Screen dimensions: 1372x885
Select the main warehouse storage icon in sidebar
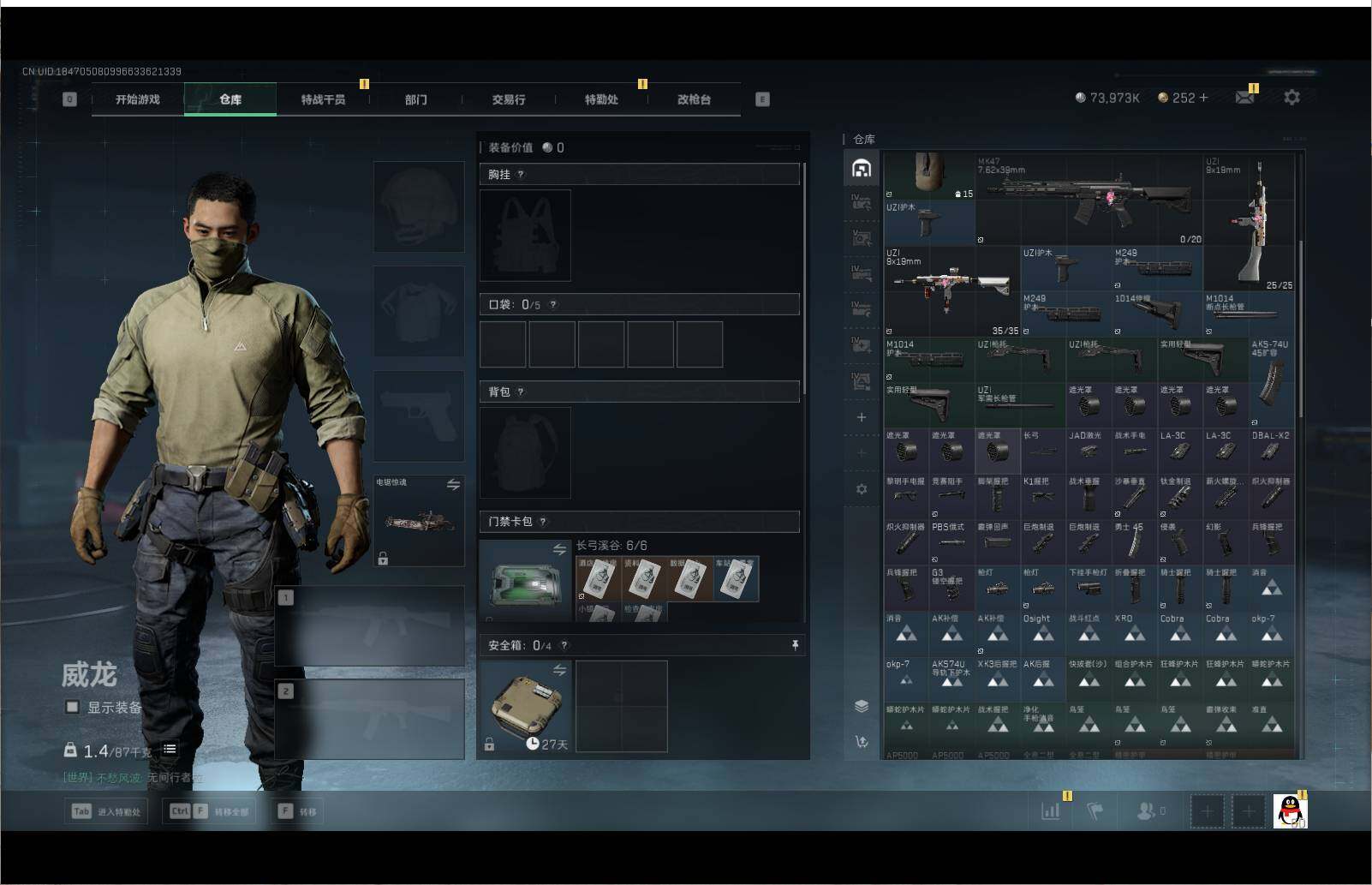click(862, 168)
